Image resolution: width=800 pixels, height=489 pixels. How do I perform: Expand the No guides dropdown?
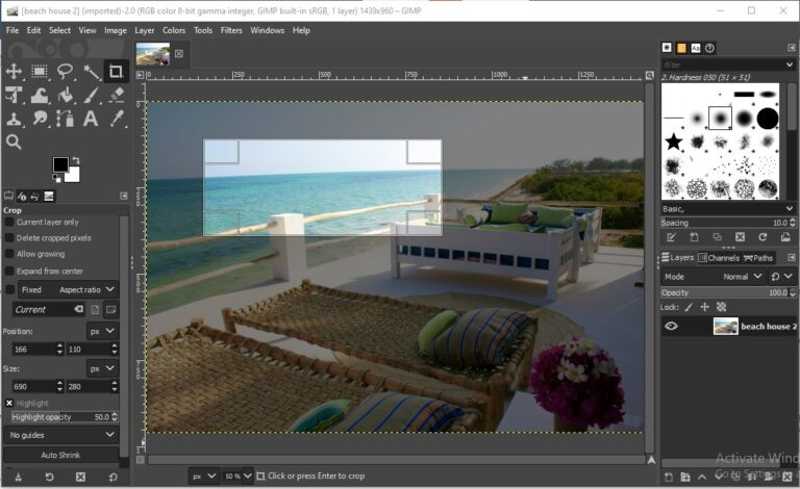62,435
